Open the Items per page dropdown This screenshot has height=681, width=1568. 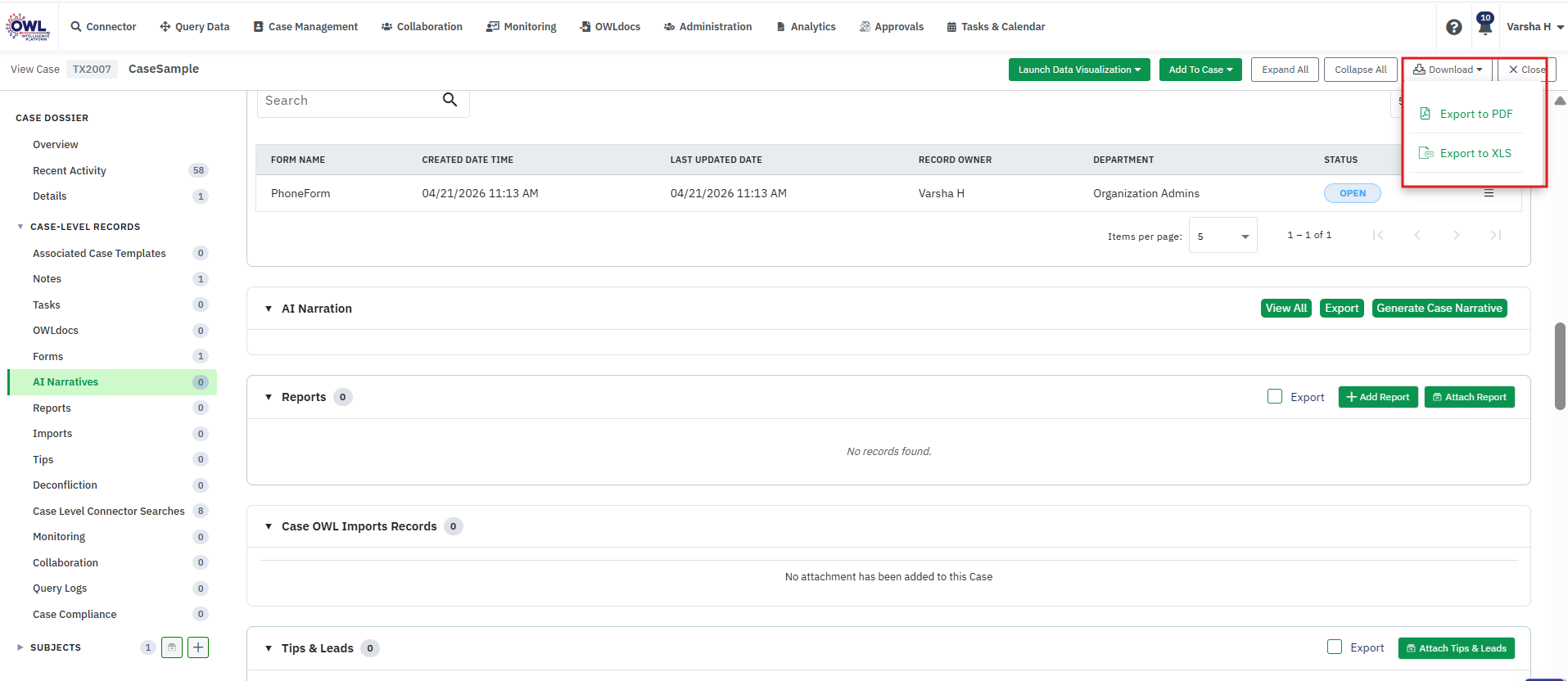[x=1222, y=236]
